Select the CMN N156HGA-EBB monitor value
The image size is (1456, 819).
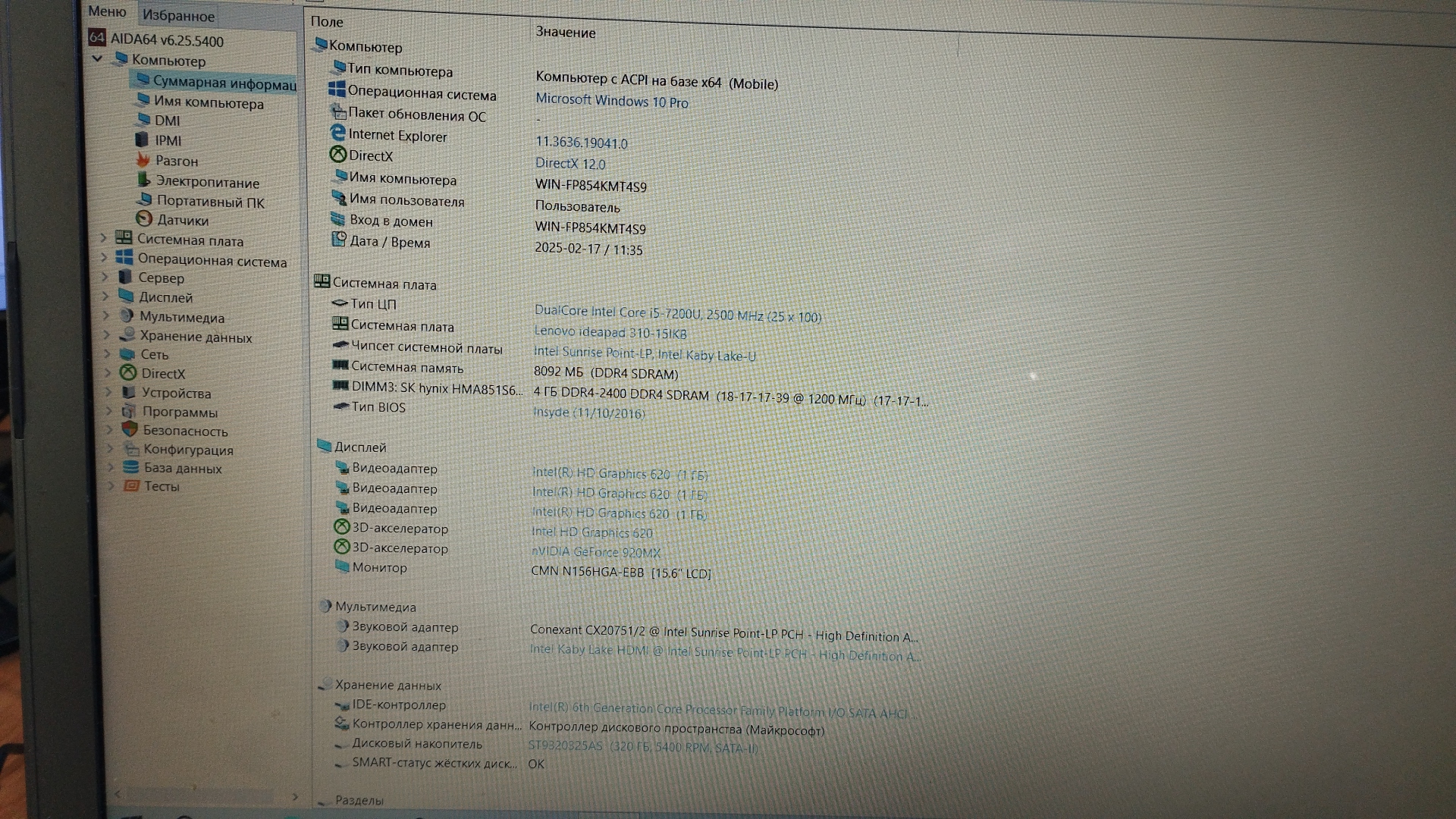[x=621, y=572]
